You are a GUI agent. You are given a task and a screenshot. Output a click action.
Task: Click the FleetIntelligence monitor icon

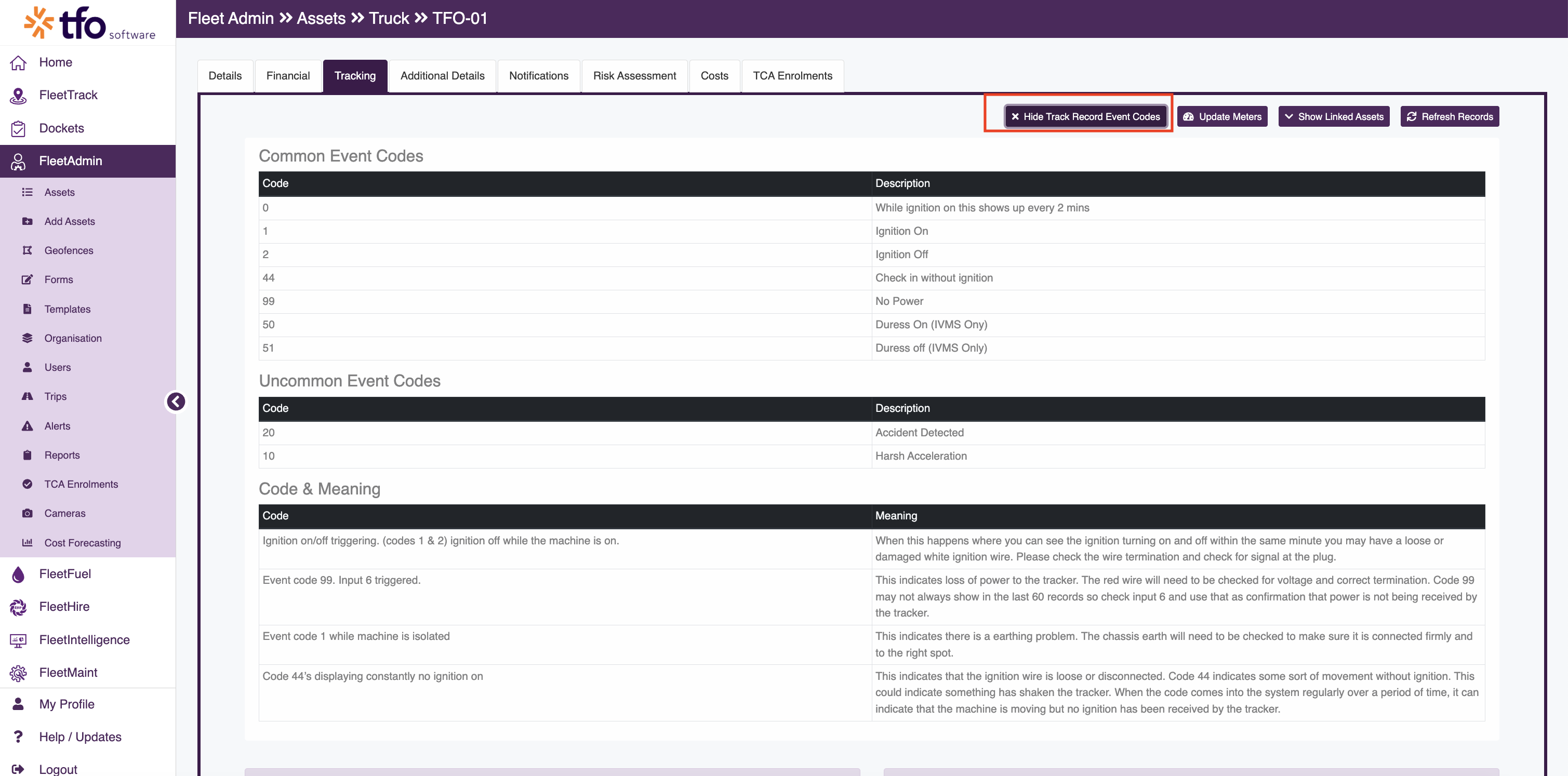[x=18, y=640]
